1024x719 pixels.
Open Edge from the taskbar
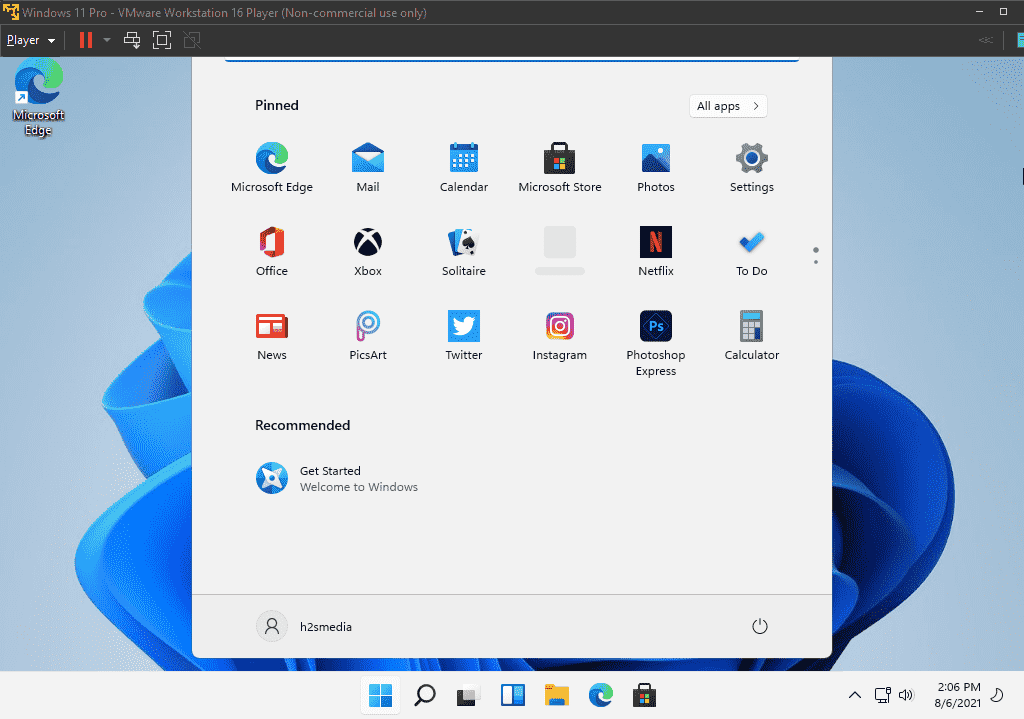tap(600, 695)
